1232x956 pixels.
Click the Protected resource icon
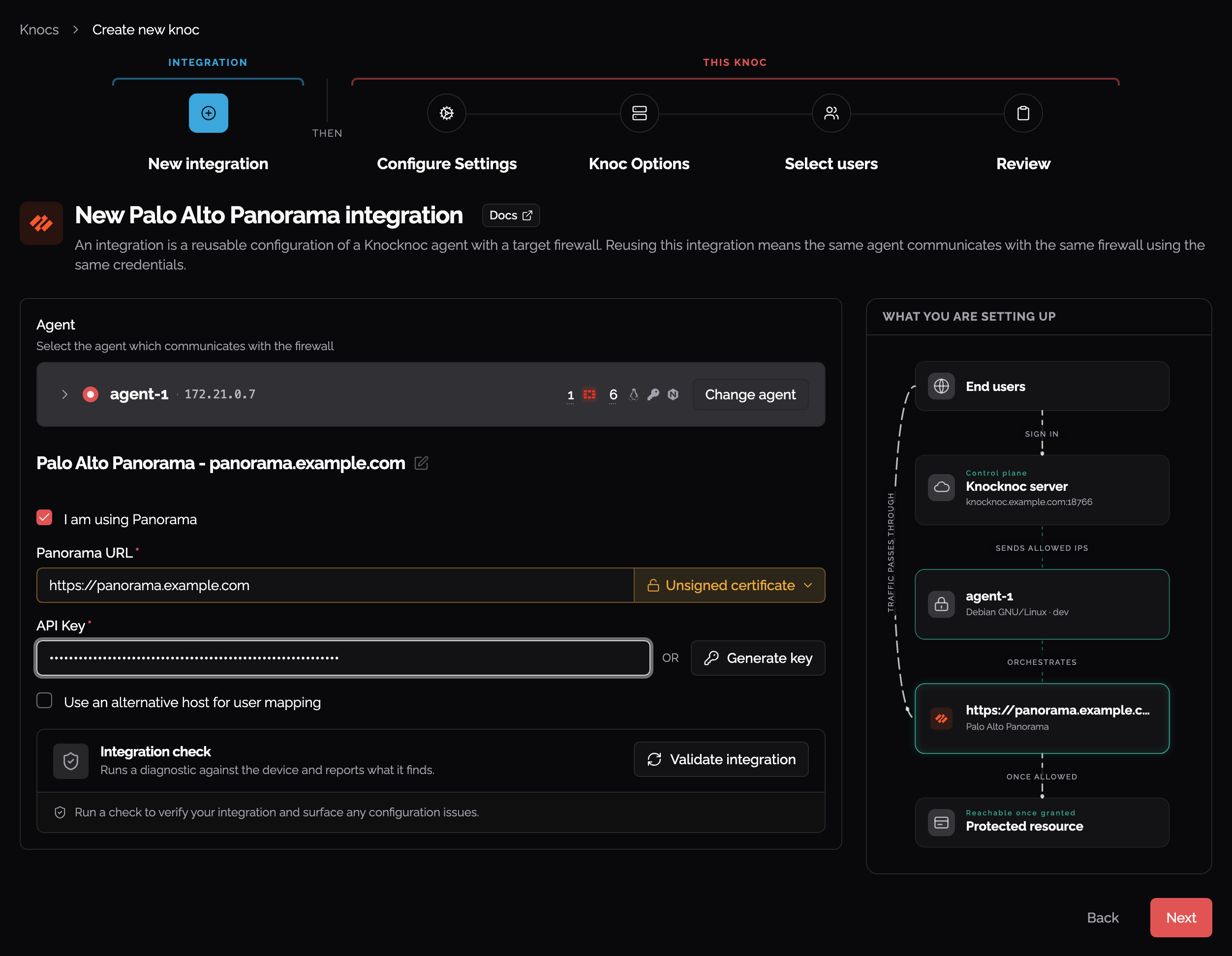(x=941, y=822)
